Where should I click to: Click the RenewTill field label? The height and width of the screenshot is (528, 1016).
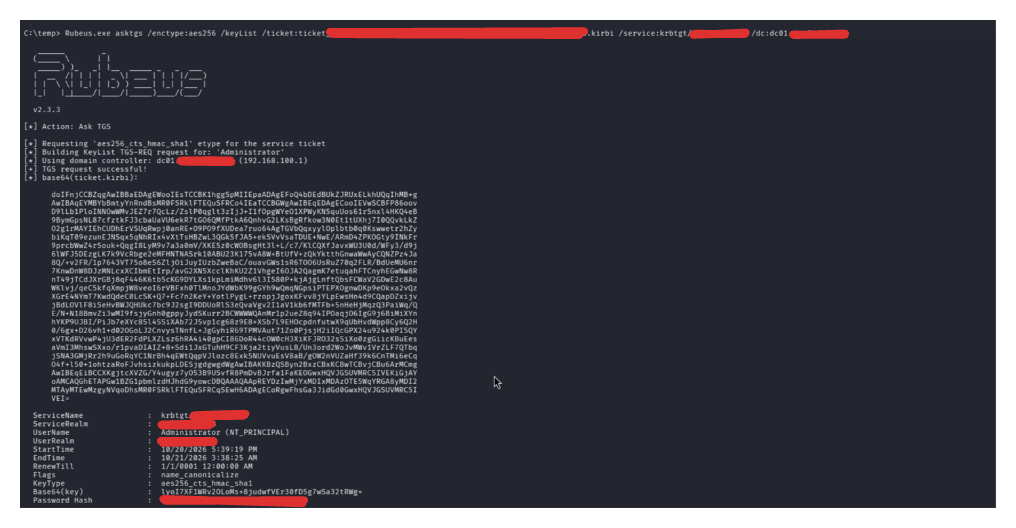54,466
